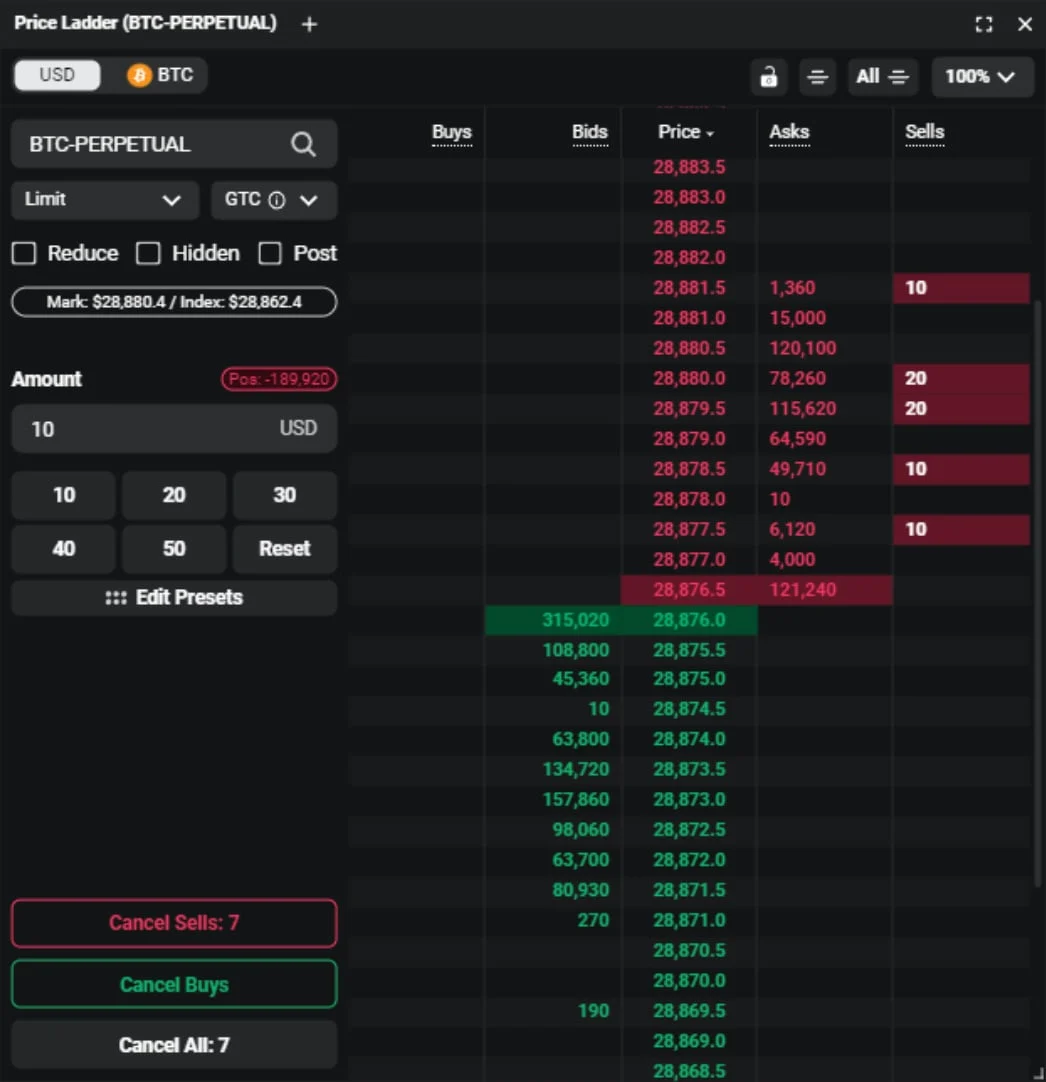The image size is (1046, 1082).
Task: Click ask size 64,590
Action: point(798,439)
